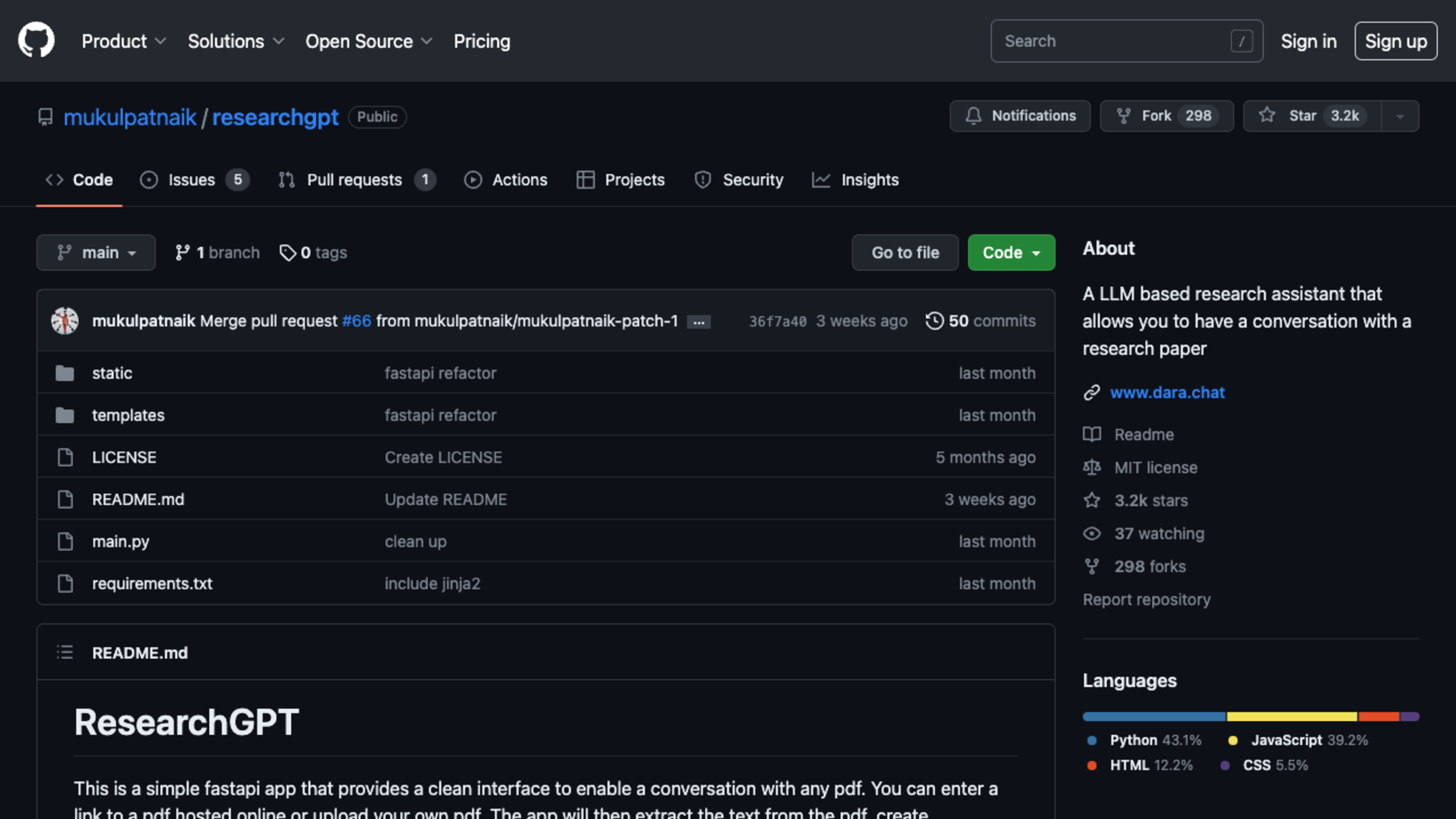The image size is (1456, 819).
Task: Click the yellow JavaScript segment of language bar
Action: [1292, 717]
